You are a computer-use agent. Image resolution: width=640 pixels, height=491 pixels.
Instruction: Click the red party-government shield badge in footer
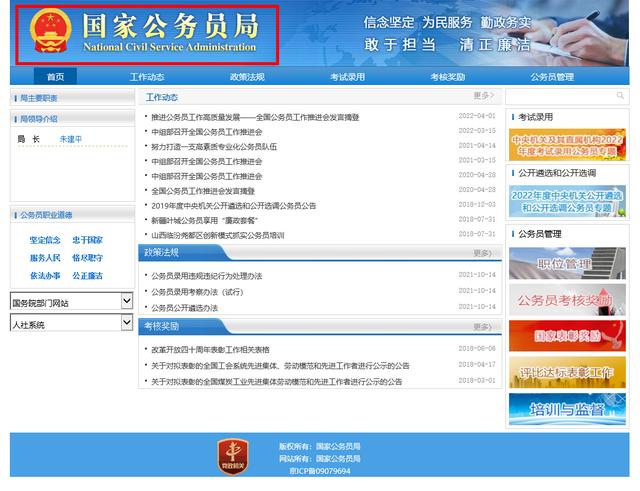tap(233, 457)
